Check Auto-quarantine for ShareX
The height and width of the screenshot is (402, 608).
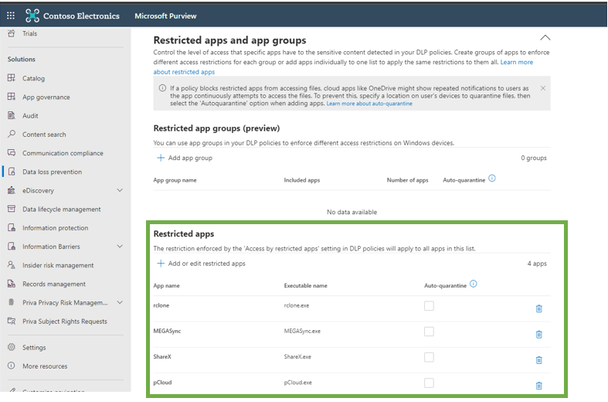[429, 357]
